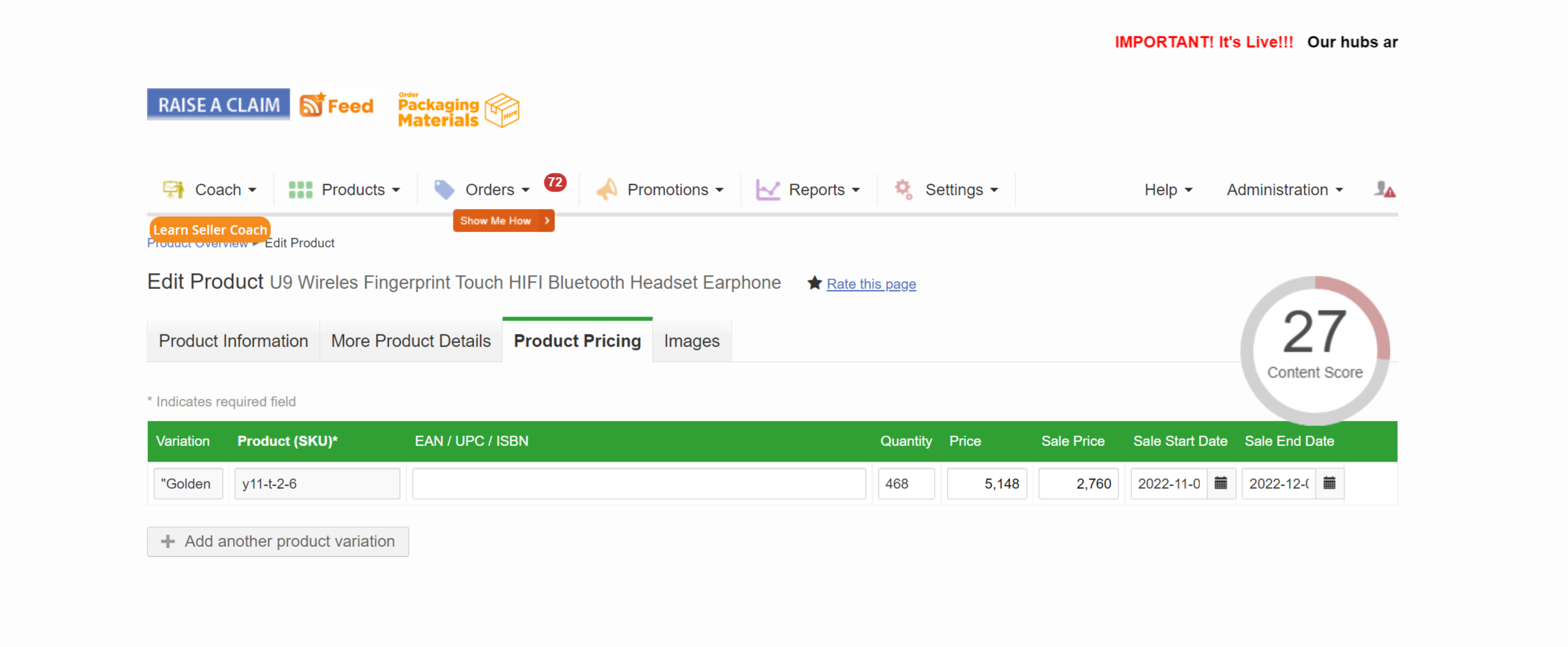Click the user alert profile icon
1568x647 pixels.
(1384, 189)
